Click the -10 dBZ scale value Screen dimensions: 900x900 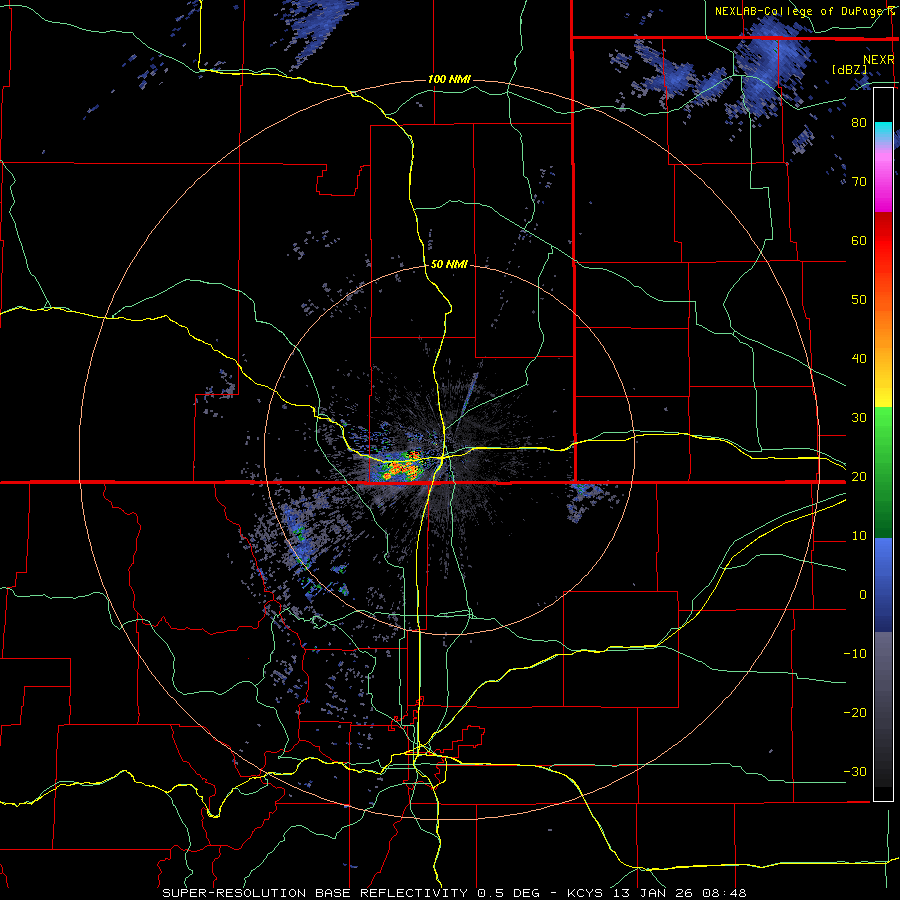pos(855,654)
